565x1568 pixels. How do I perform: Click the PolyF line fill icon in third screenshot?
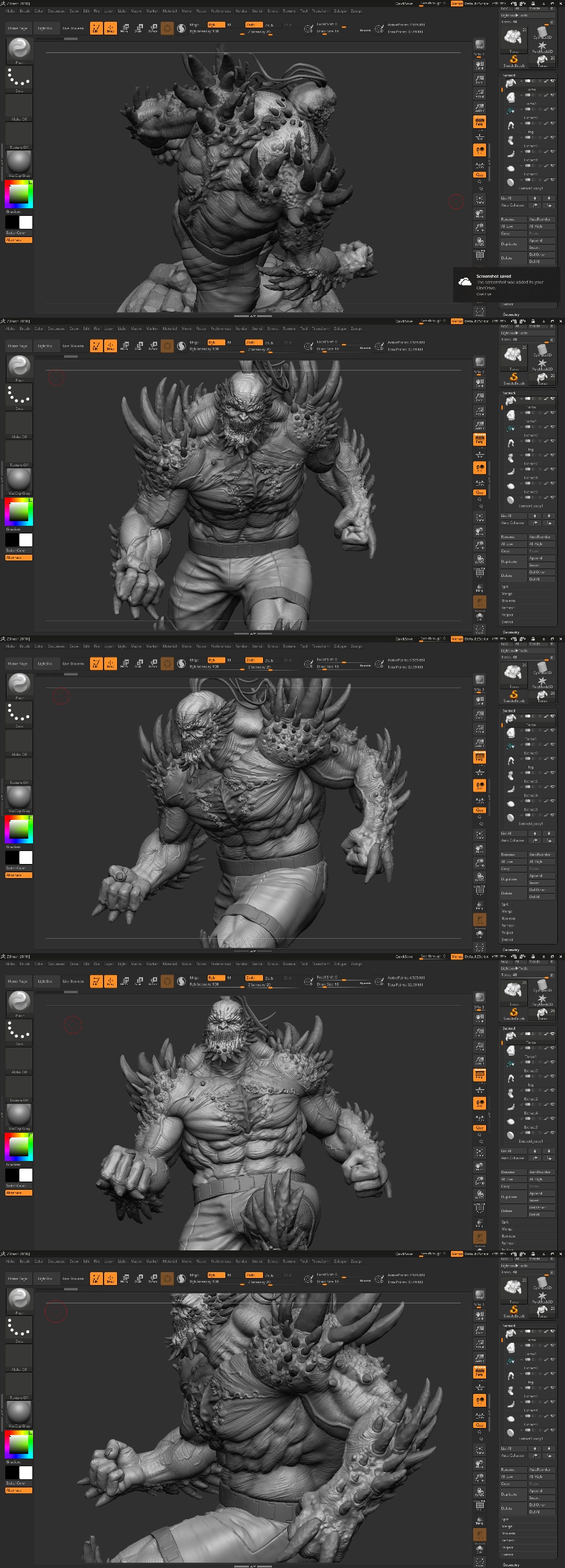(x=480, y=891)
